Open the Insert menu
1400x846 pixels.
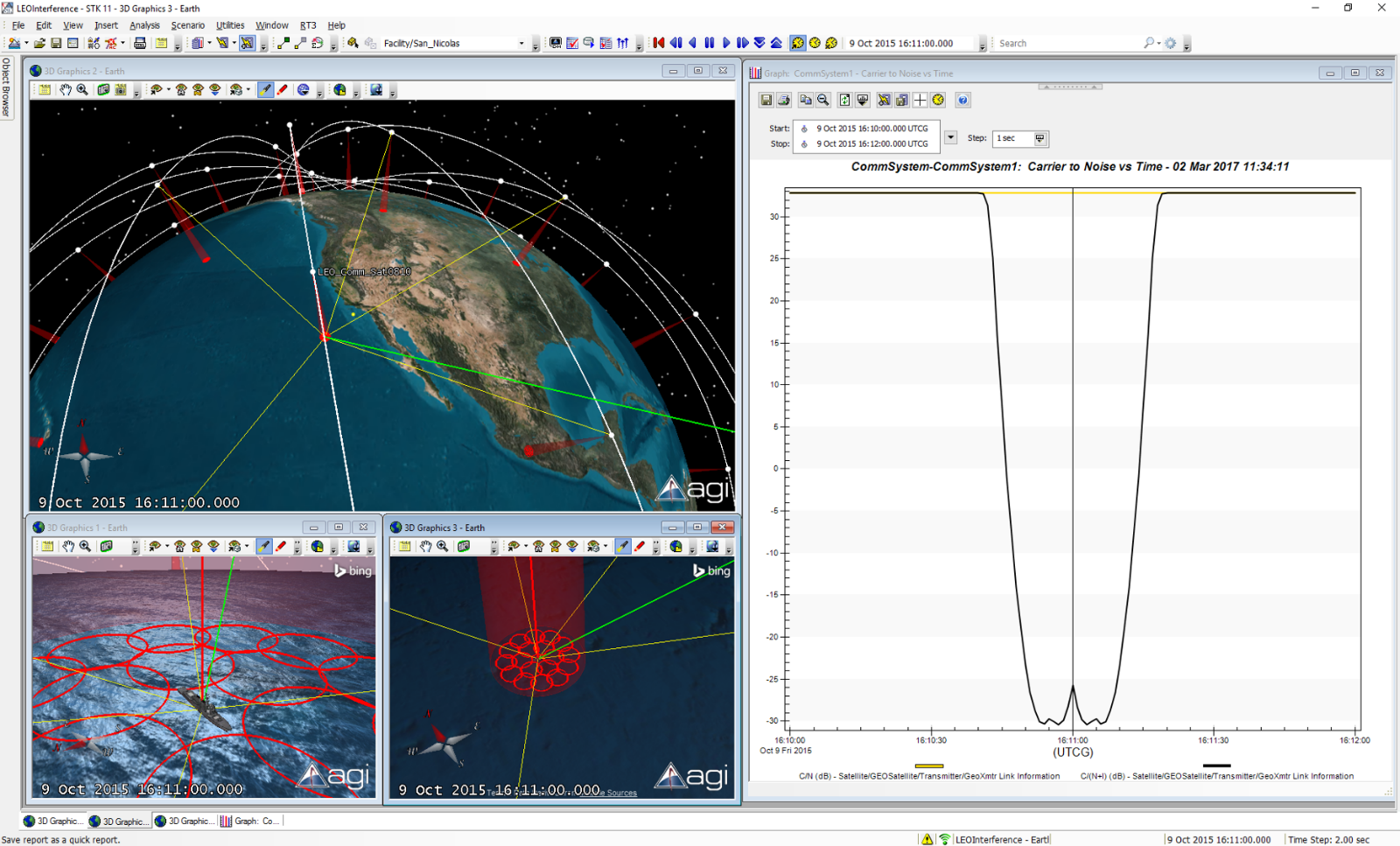(x=106, y=25)
